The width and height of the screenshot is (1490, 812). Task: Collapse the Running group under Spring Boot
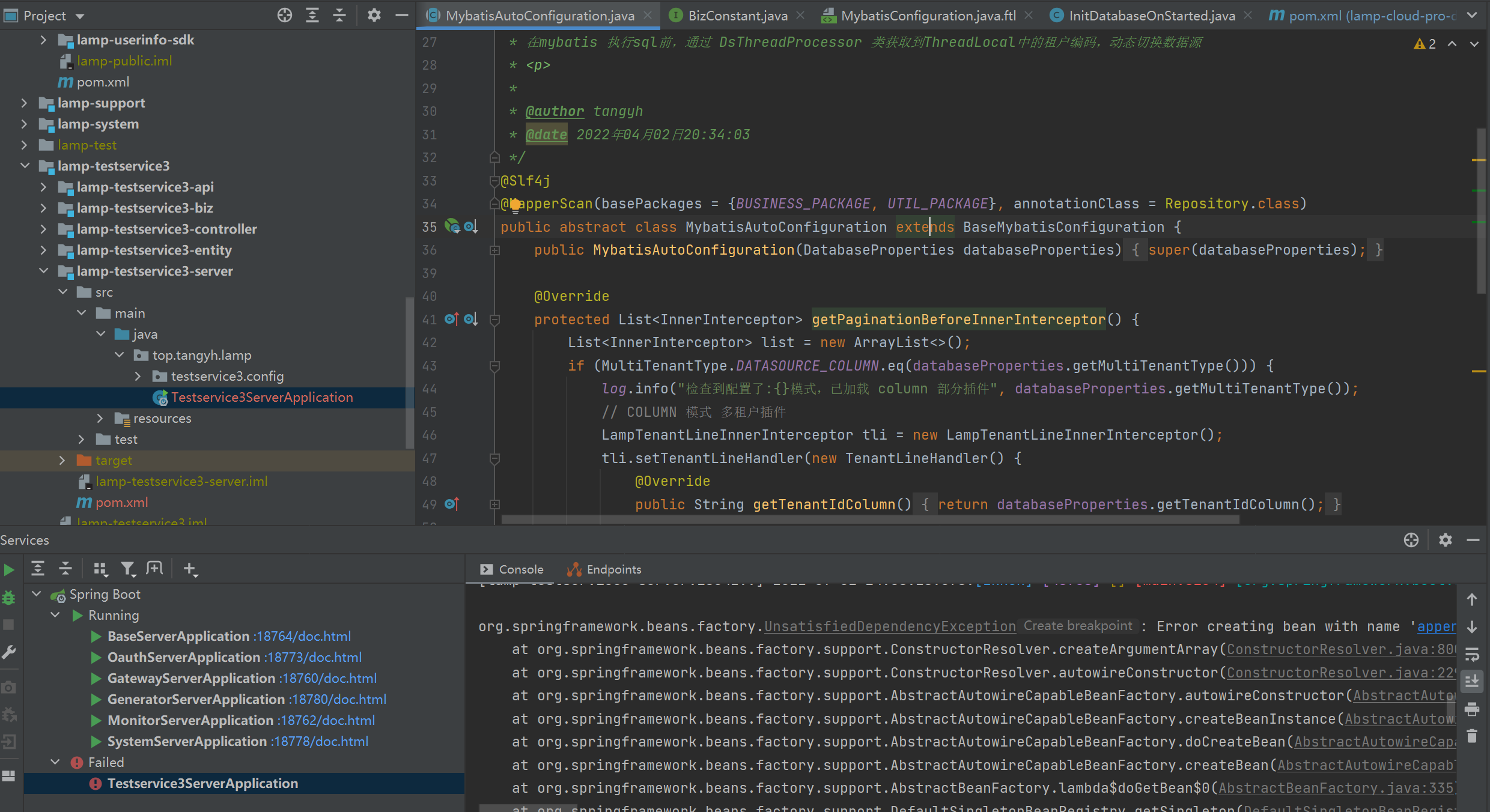click(55, 615)
